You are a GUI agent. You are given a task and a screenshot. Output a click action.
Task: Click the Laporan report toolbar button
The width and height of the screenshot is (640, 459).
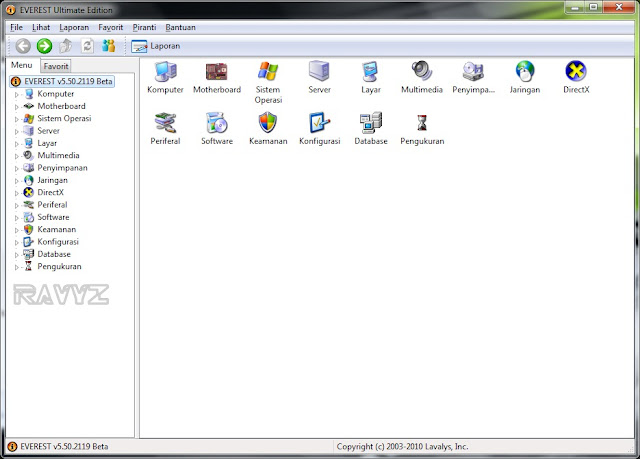(x=156, y=46)
